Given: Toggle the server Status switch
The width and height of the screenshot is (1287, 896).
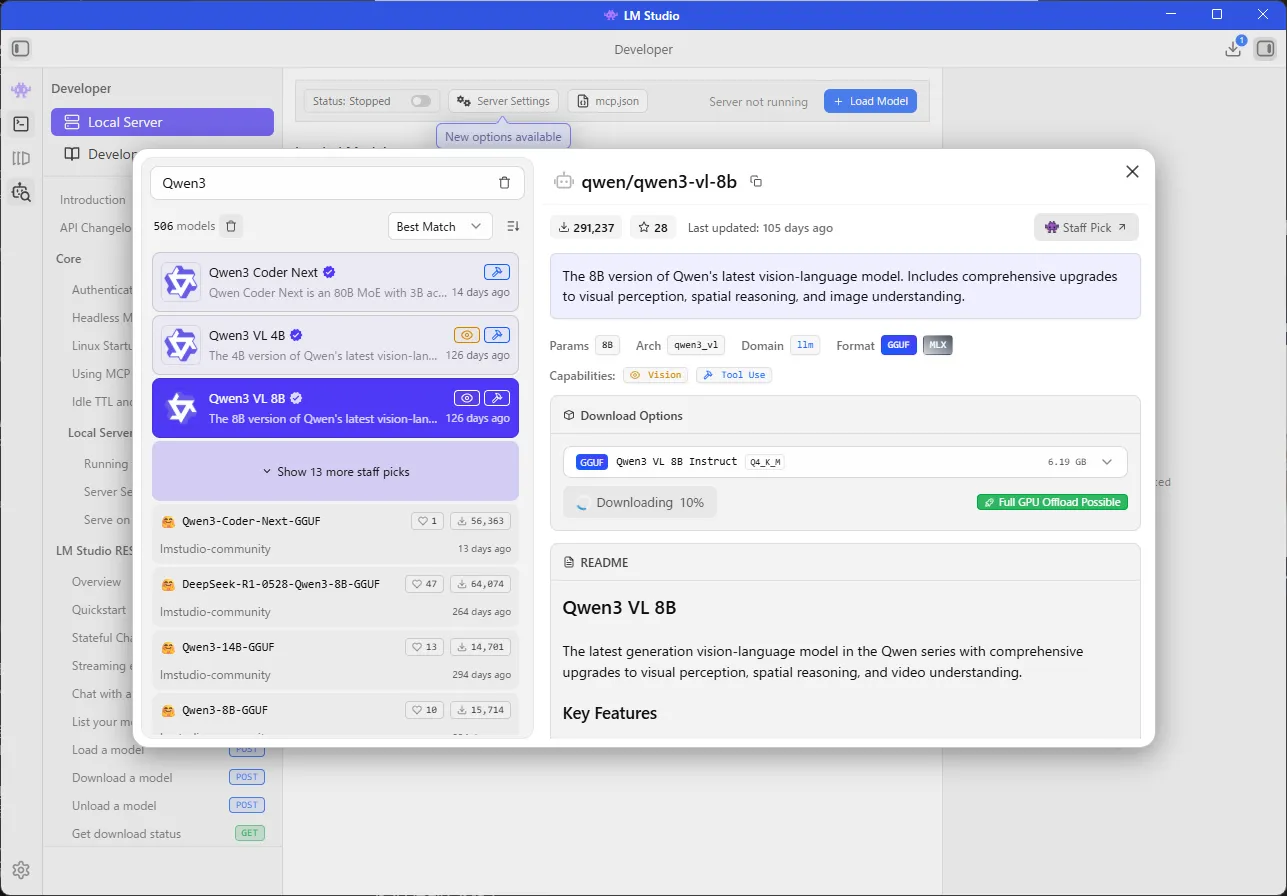Looking at the screenshot, I should tap(420, 101).
